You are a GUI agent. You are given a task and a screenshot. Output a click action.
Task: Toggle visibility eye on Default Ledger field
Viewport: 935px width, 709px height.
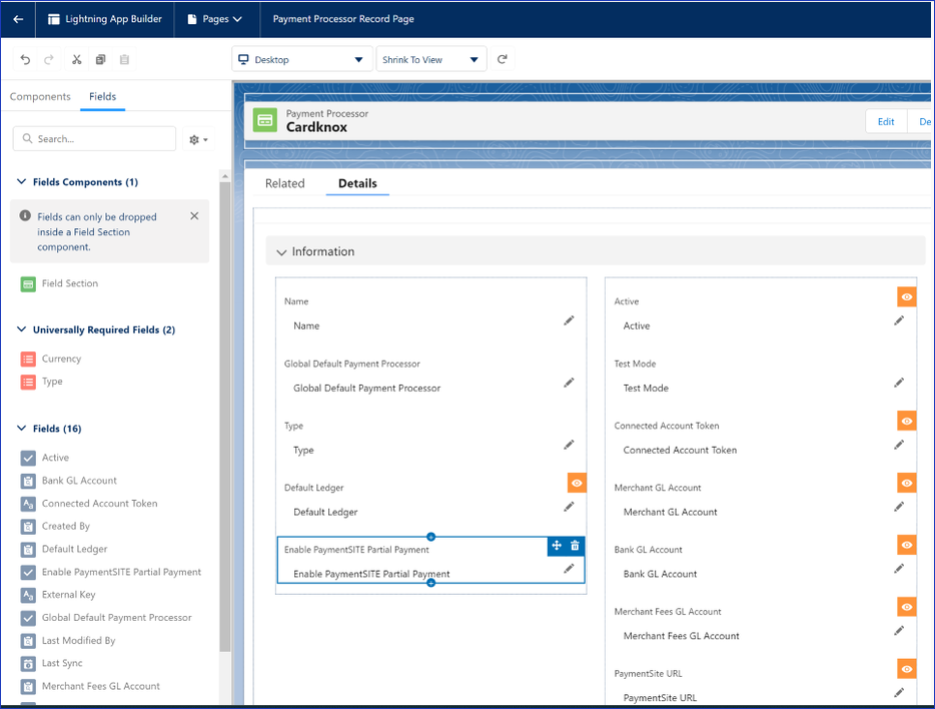[576, 483]
